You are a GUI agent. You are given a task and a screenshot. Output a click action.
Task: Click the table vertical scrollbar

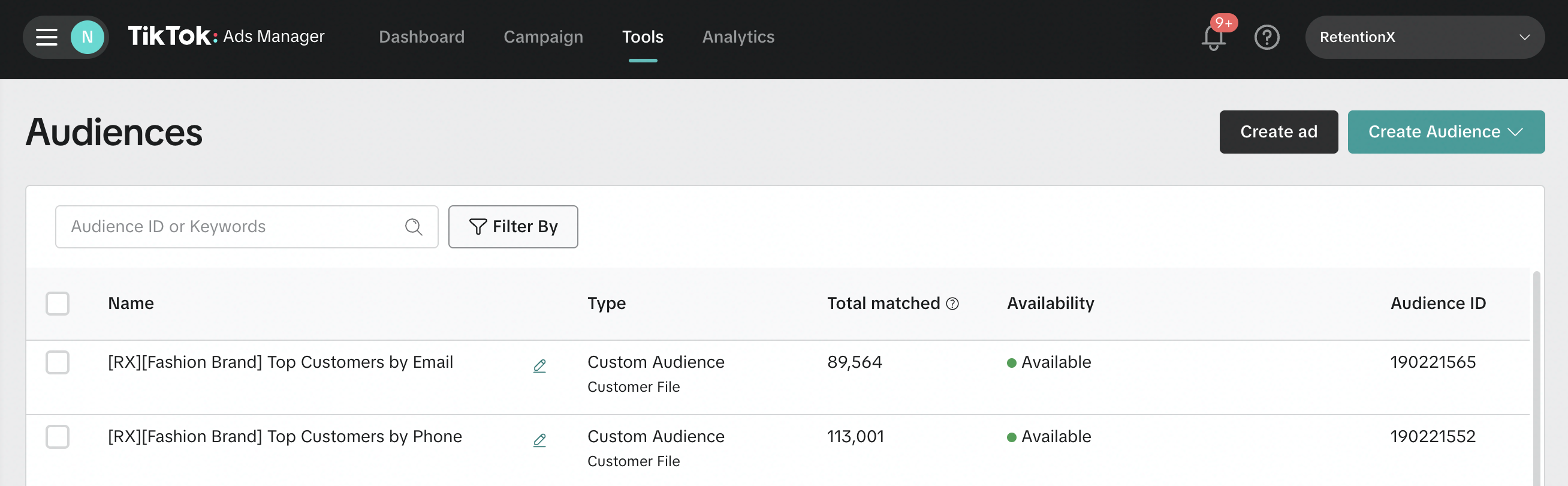1536,377
